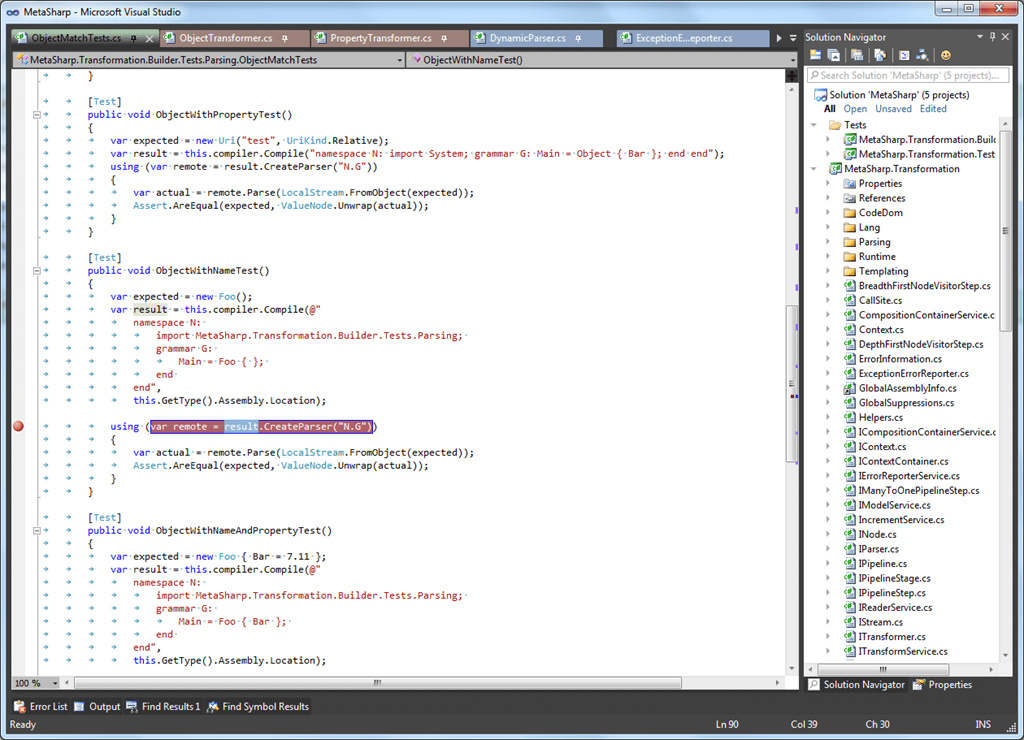Viewport: 1024px width, 740px height.
Task: Click the pin icon on DynamicParser.cs tab
Action: click(x=578, y=39)
